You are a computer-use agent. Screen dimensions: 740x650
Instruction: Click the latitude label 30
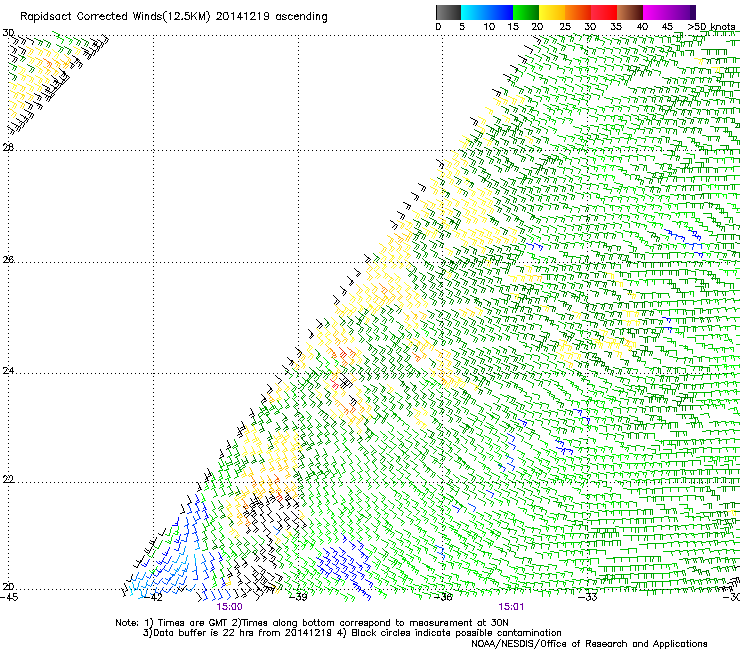8,33
